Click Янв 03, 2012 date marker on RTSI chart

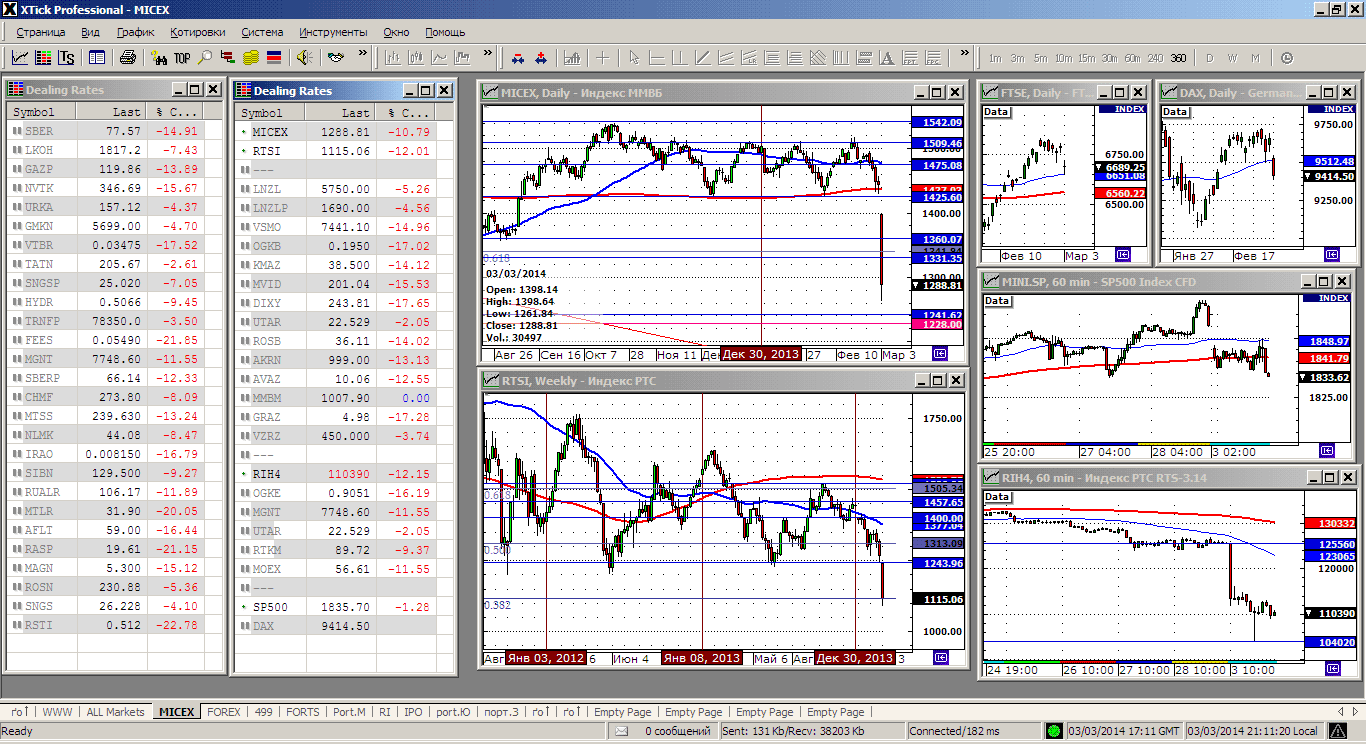pos(547,658)
